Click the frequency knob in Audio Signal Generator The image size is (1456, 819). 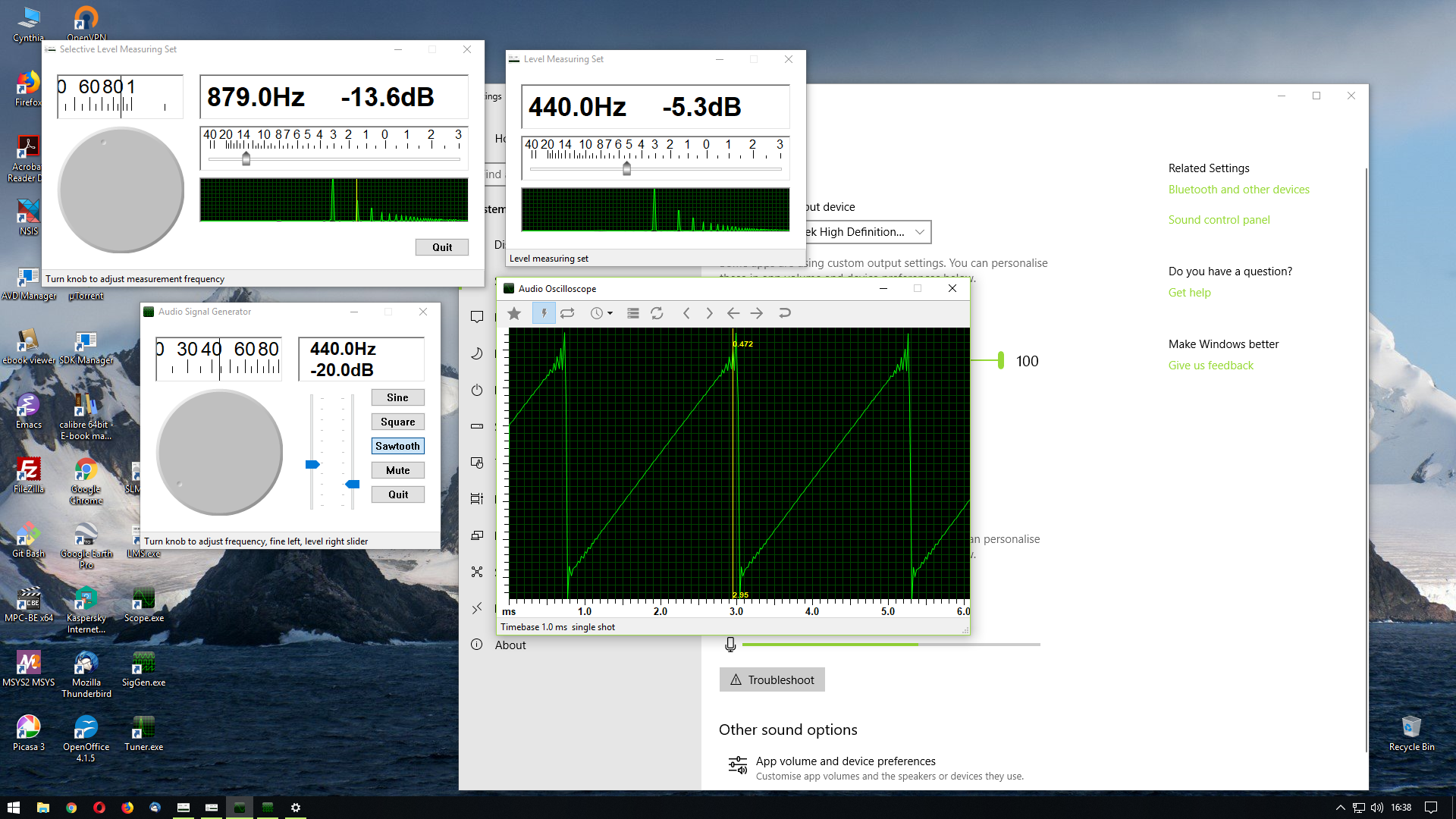219,453
